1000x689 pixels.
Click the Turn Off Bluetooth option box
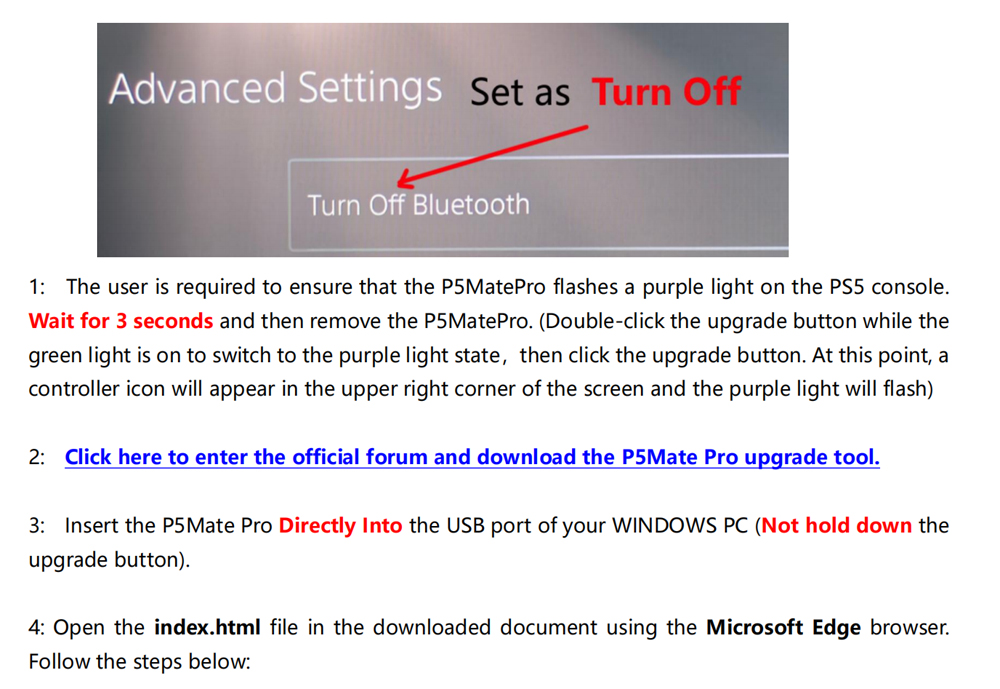click(x=538, y=204)
